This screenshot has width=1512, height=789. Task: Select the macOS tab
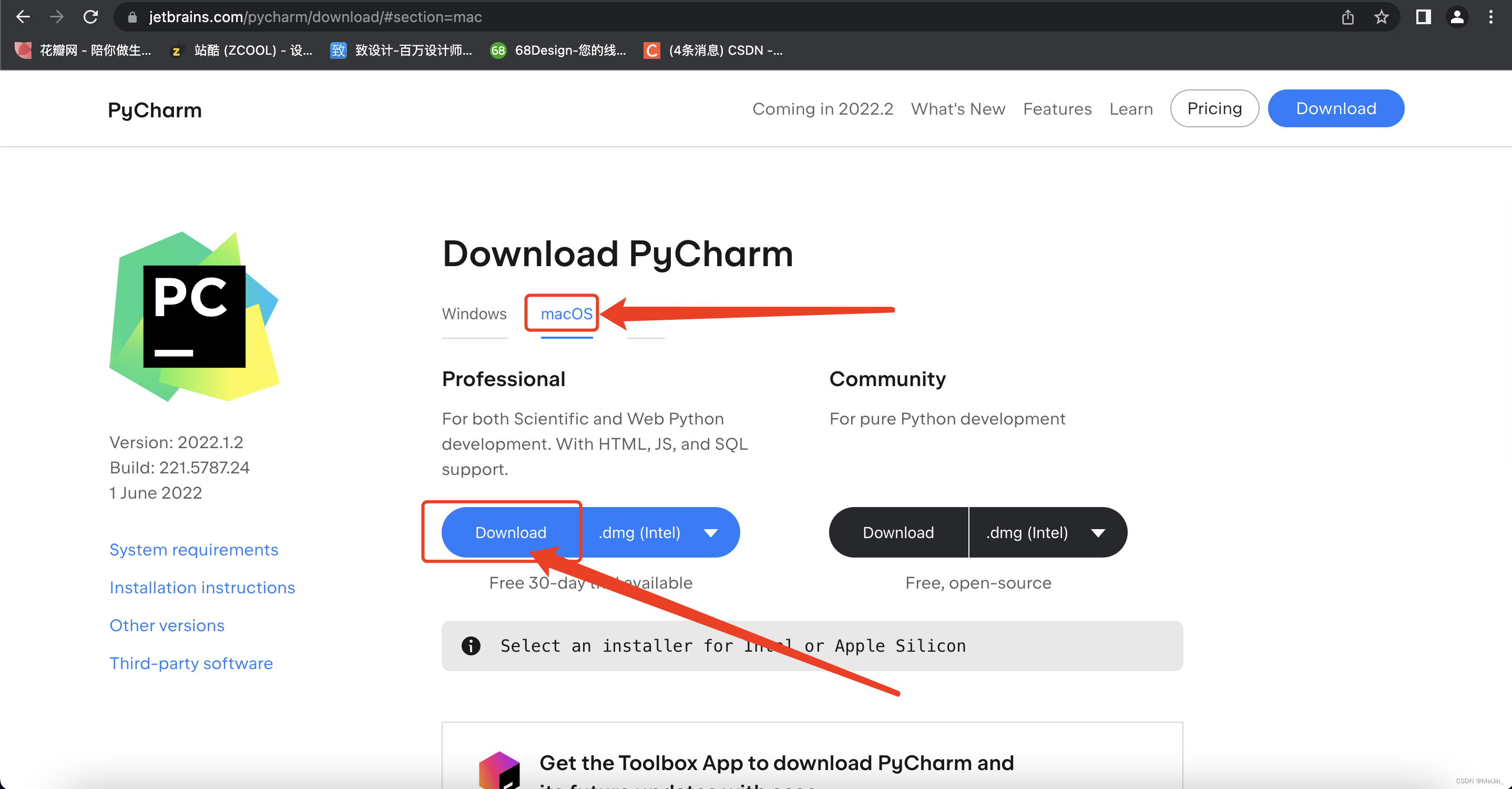[x=566, y=313]
